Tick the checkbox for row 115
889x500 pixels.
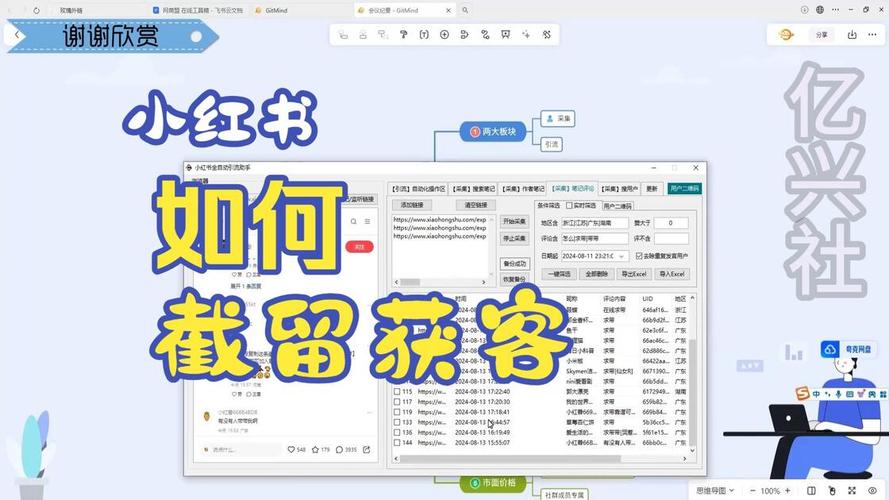point(397,392)
